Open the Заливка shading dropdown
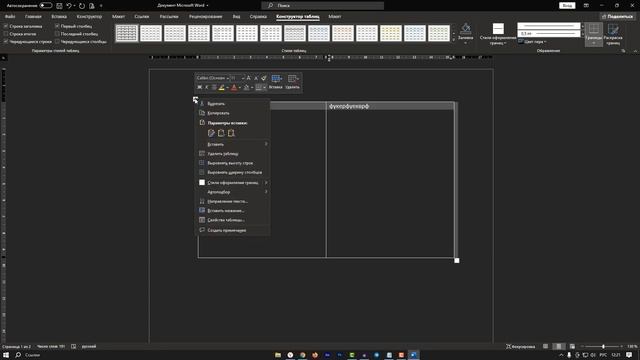 click(465, 33)
